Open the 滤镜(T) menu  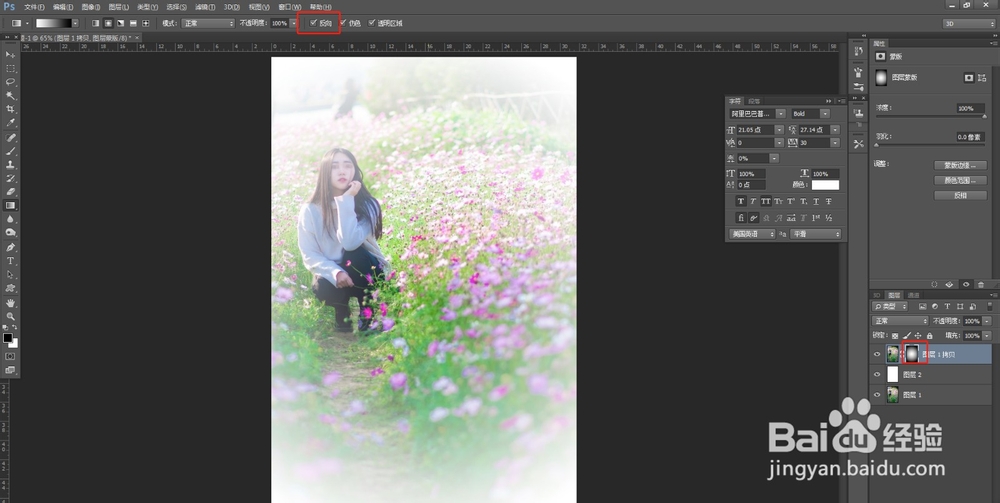click(204, 7)
